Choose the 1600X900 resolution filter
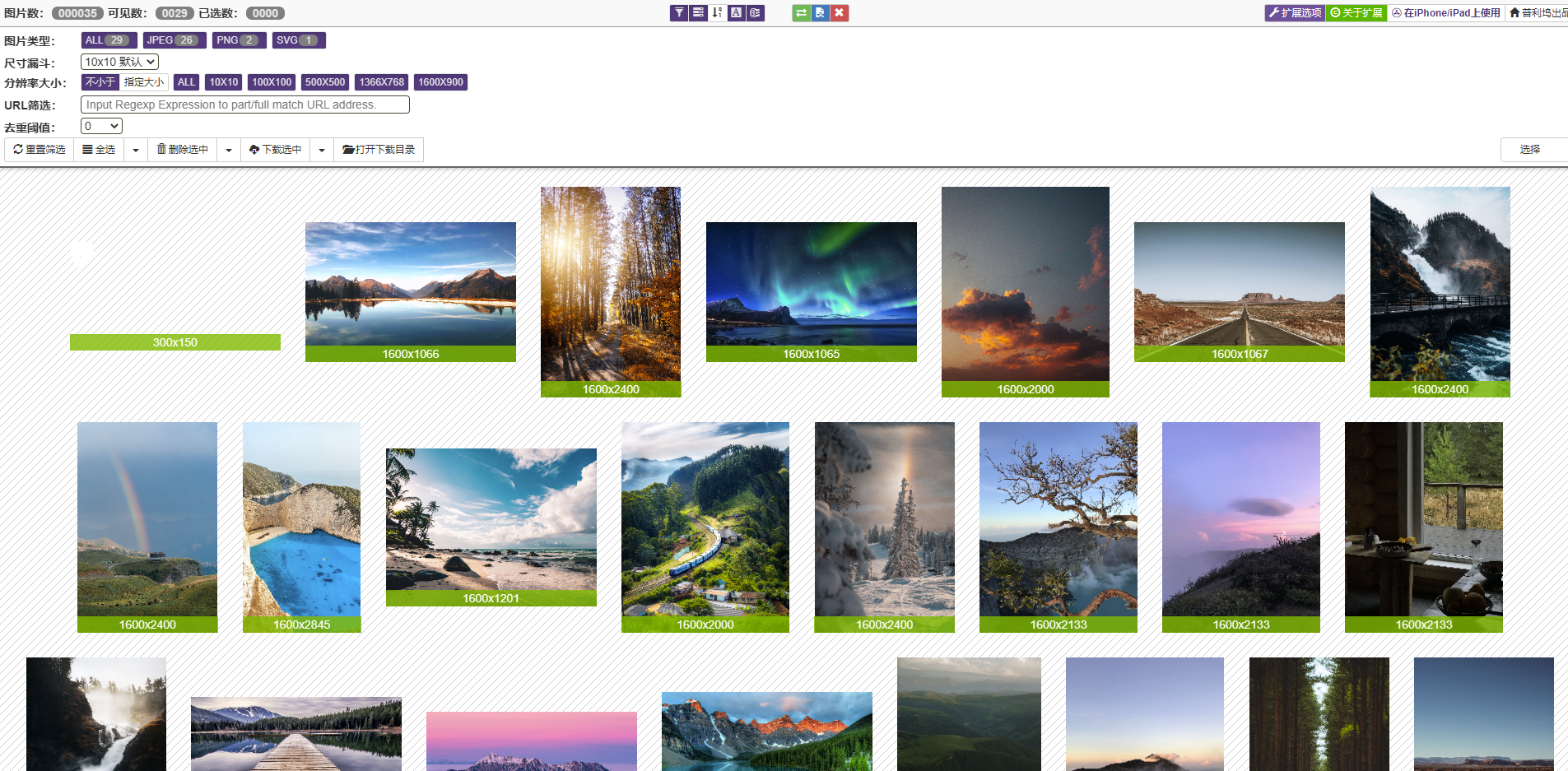1568x771 pixels. [441, 82]
